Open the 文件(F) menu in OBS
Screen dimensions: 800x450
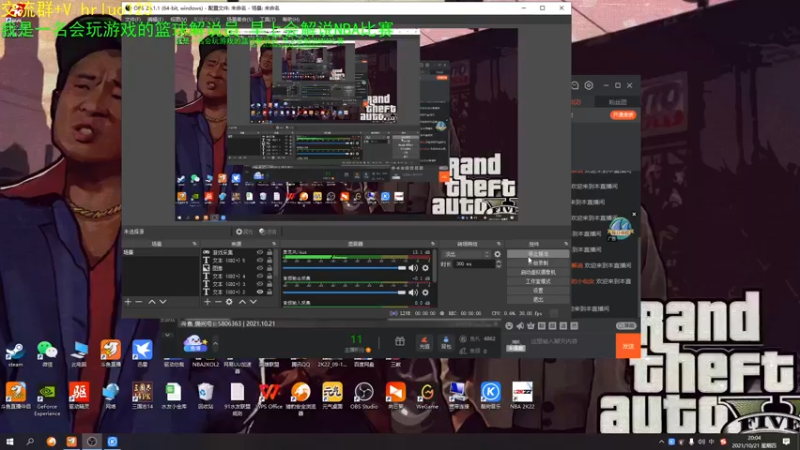tap(133, 19)
